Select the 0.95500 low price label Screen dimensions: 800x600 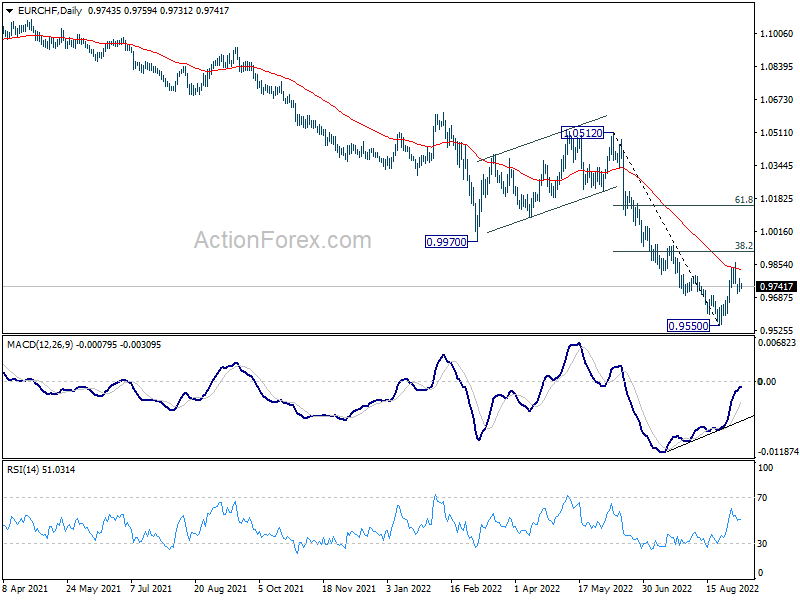(688, 326)
